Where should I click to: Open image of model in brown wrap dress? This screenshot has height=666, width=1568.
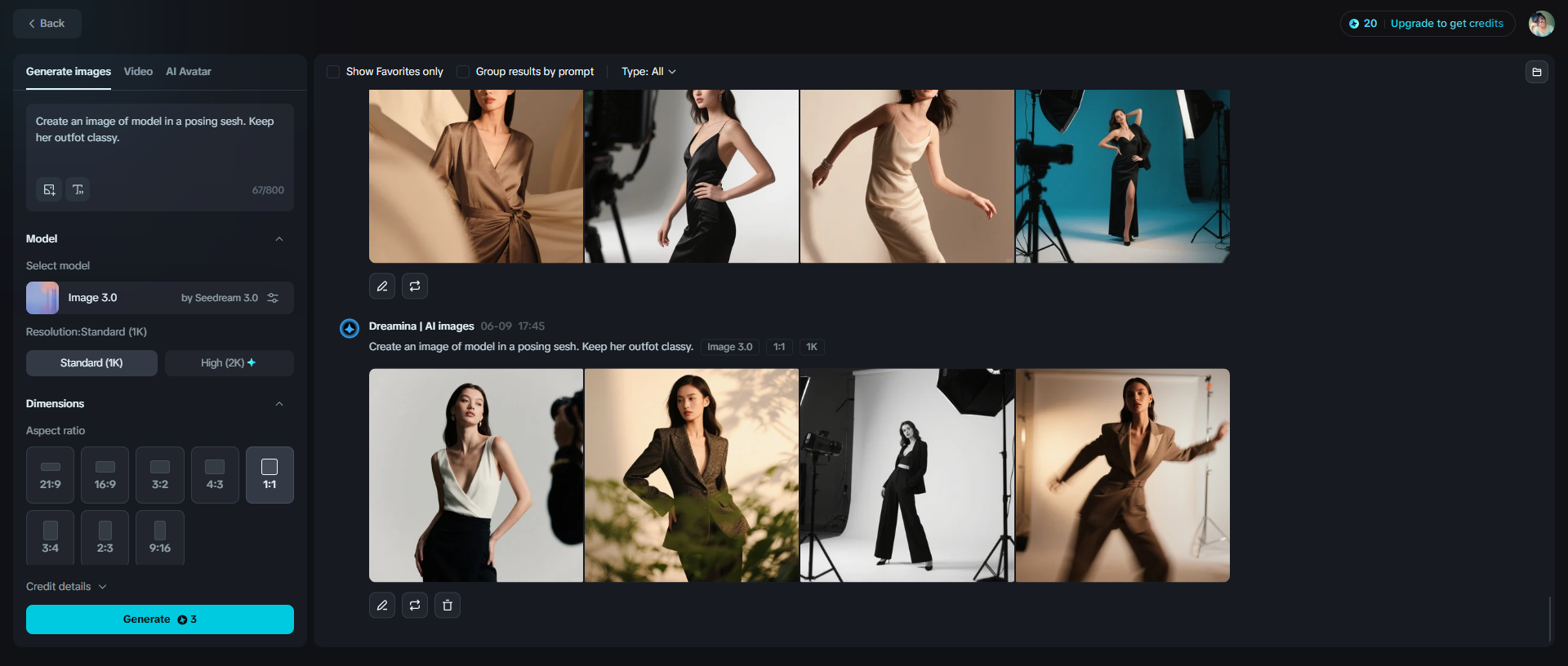point(476,176)
